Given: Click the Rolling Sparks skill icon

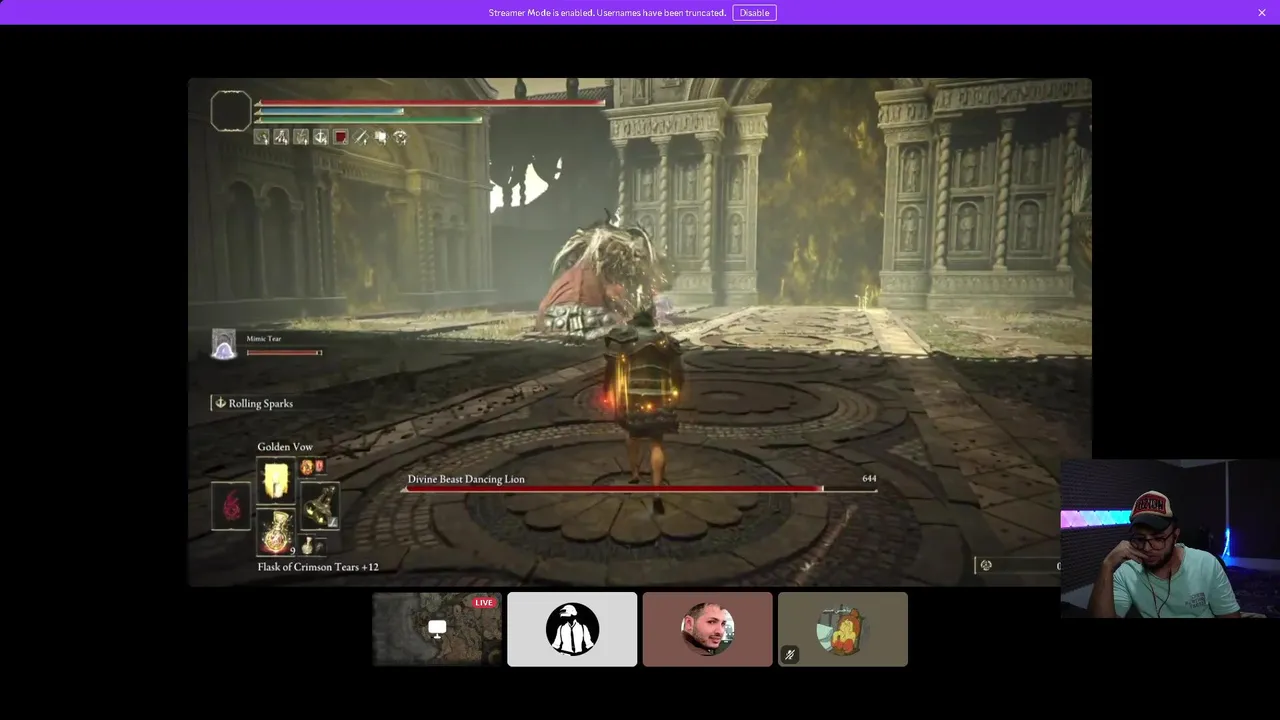Looking at the screenshot, I should click(x=220, y=403).
